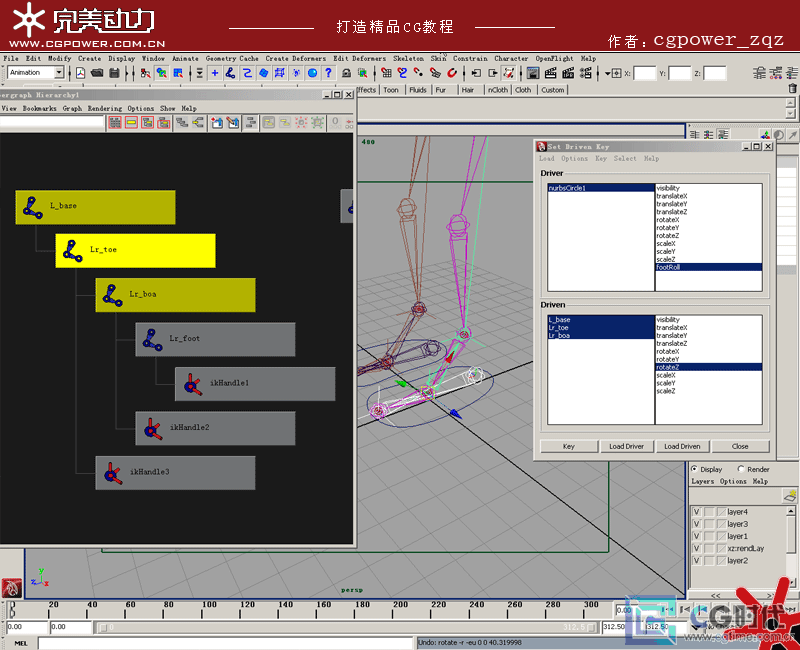Enable snap to grids icon
The height and width of the screenshot is (650, 800).
click(x=386, y=73)
